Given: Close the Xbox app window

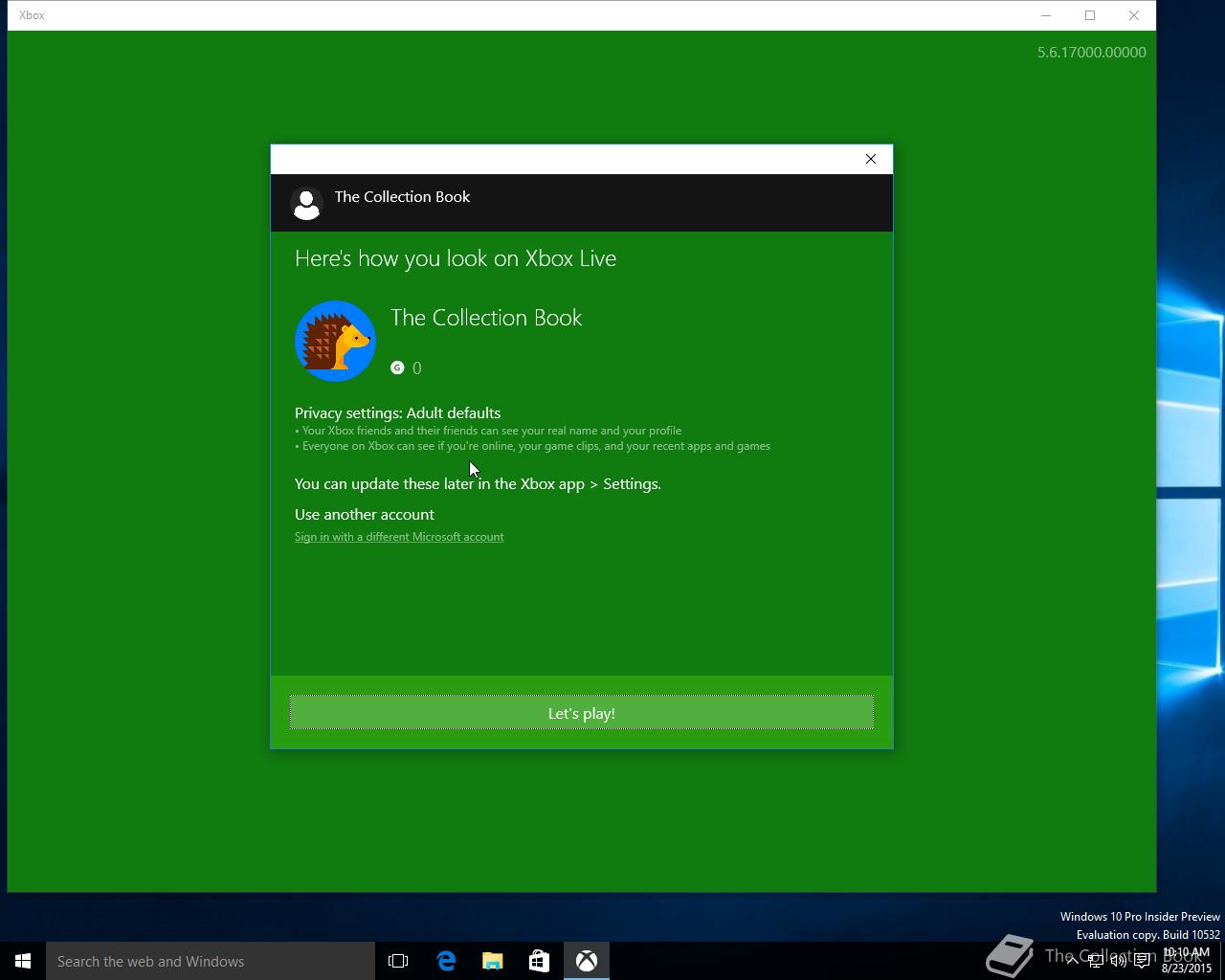Looking at the screenshot, I should coord(1134,15).
